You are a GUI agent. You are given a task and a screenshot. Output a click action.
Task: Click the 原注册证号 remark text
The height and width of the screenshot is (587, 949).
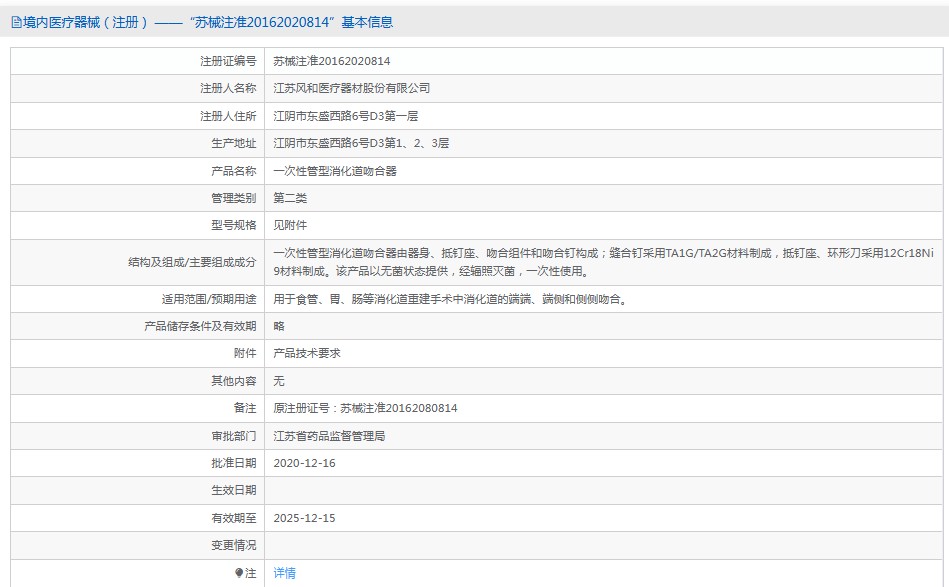(x=365, y=408)
